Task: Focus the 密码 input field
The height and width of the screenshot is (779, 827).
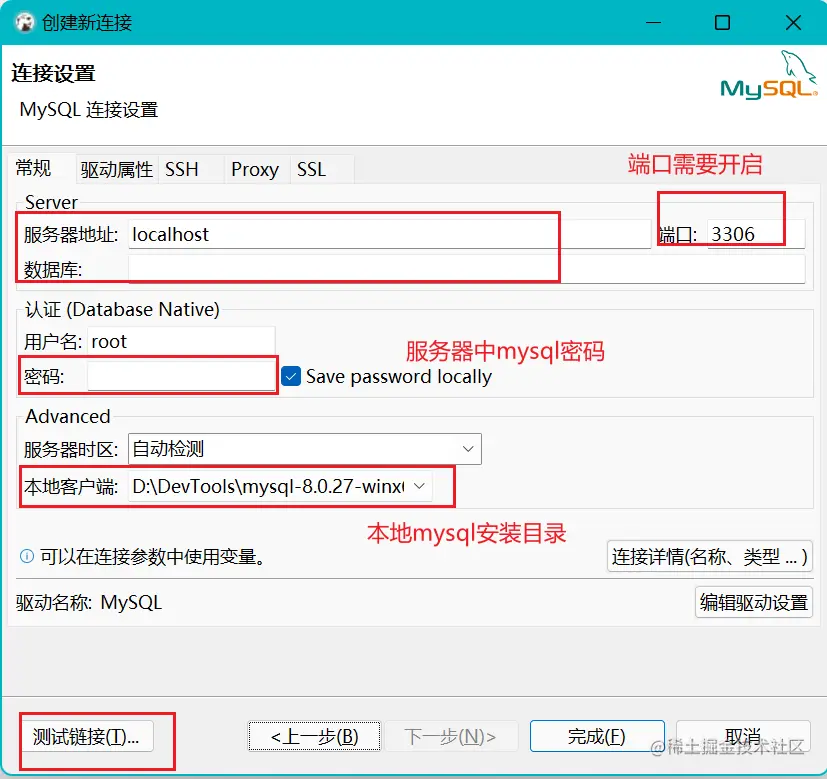Action: [181, 377]
